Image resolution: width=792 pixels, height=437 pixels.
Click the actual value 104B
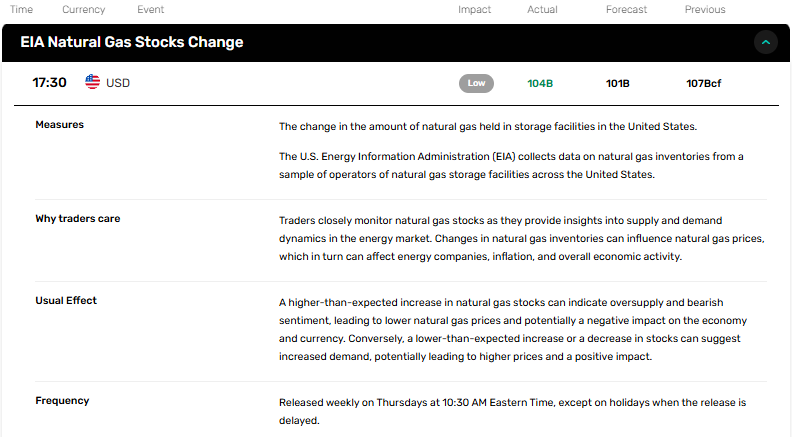pyautogui.click(x=540, y=83)
